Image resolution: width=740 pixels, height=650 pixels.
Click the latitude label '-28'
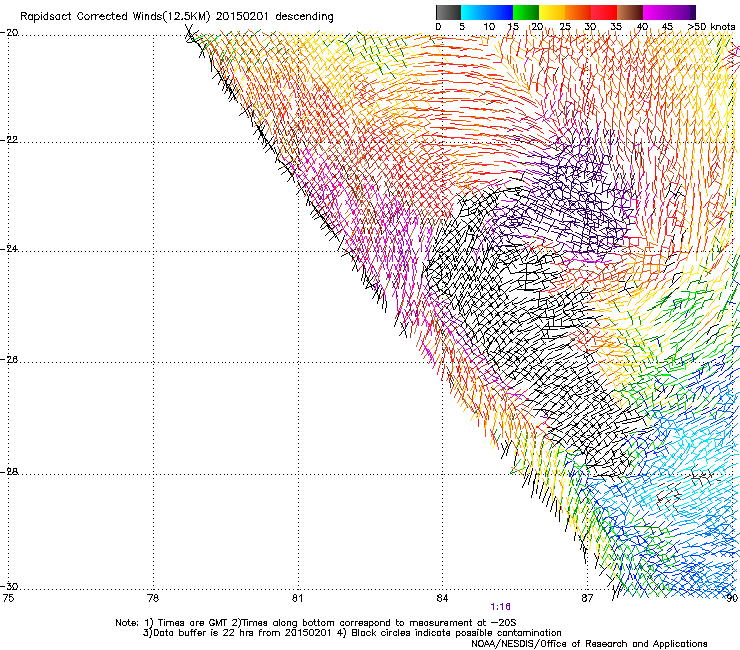9,472
